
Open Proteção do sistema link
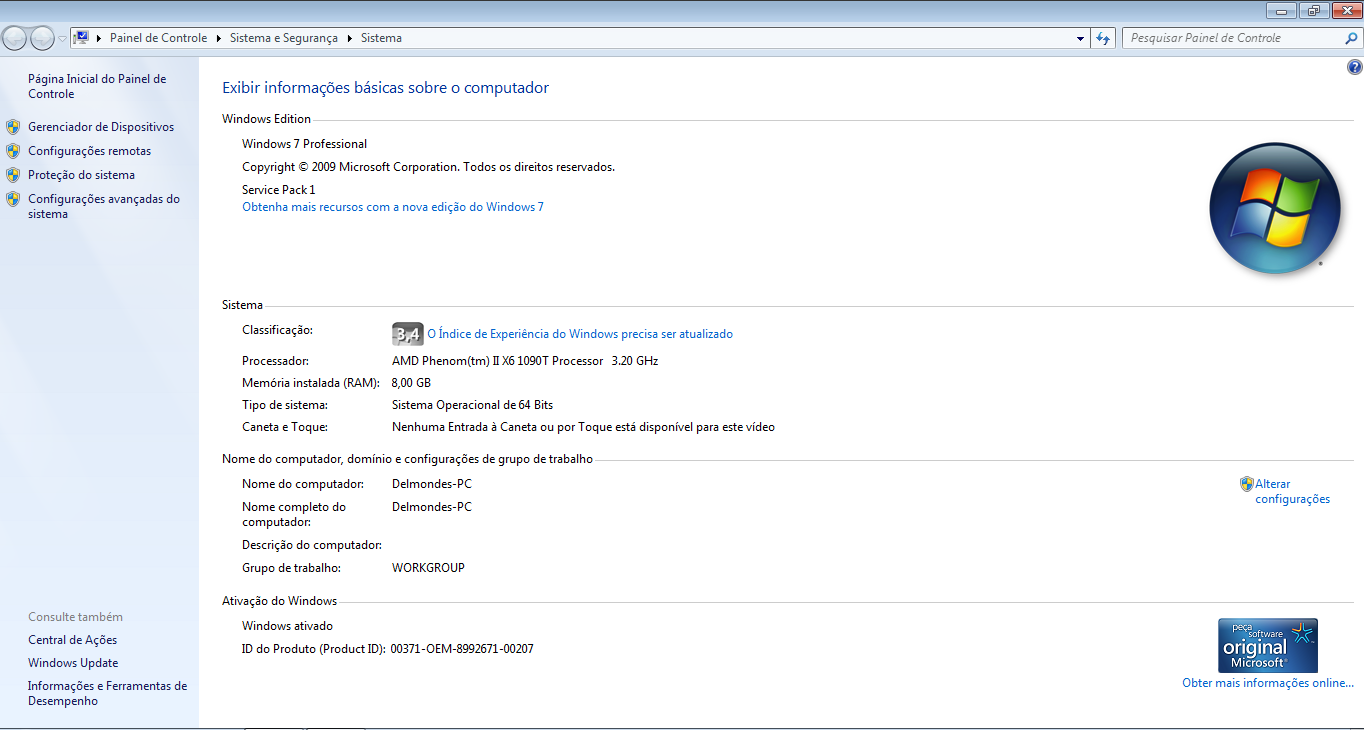(81, 175)
